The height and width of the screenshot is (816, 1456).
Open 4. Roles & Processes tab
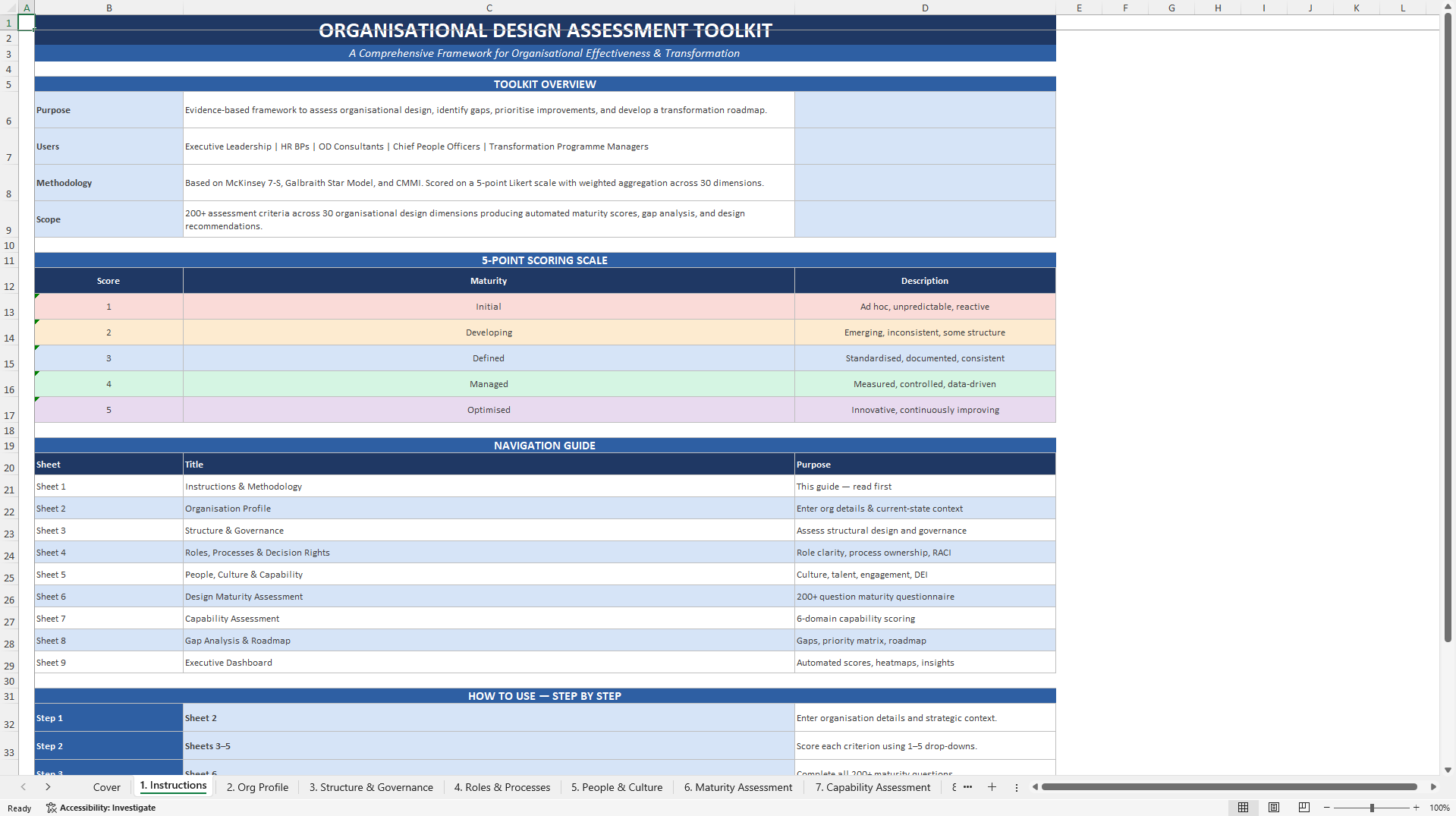pyautogui.click(x=502, y=787)
